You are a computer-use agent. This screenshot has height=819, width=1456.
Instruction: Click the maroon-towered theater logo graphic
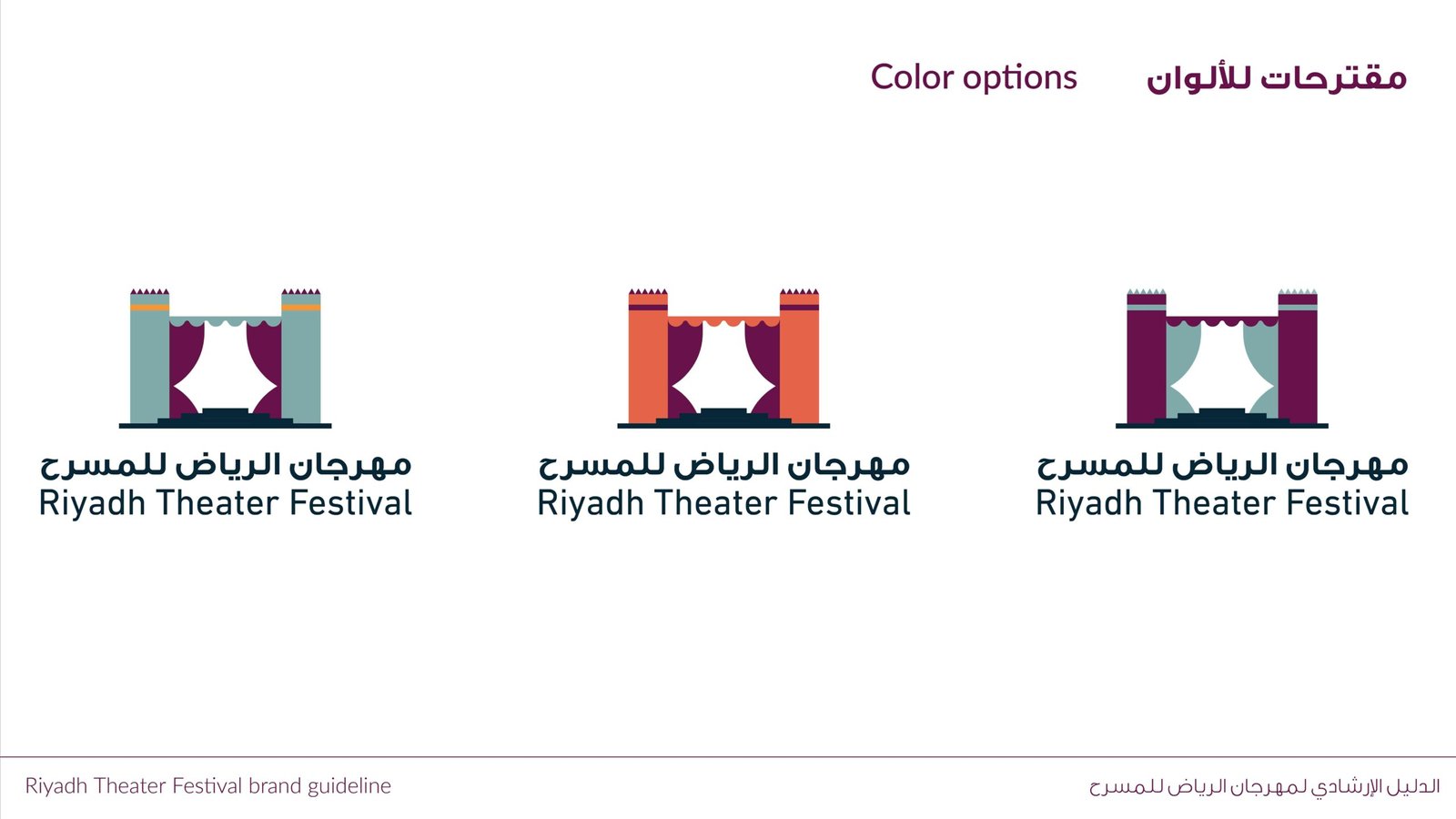(1222, 359)
